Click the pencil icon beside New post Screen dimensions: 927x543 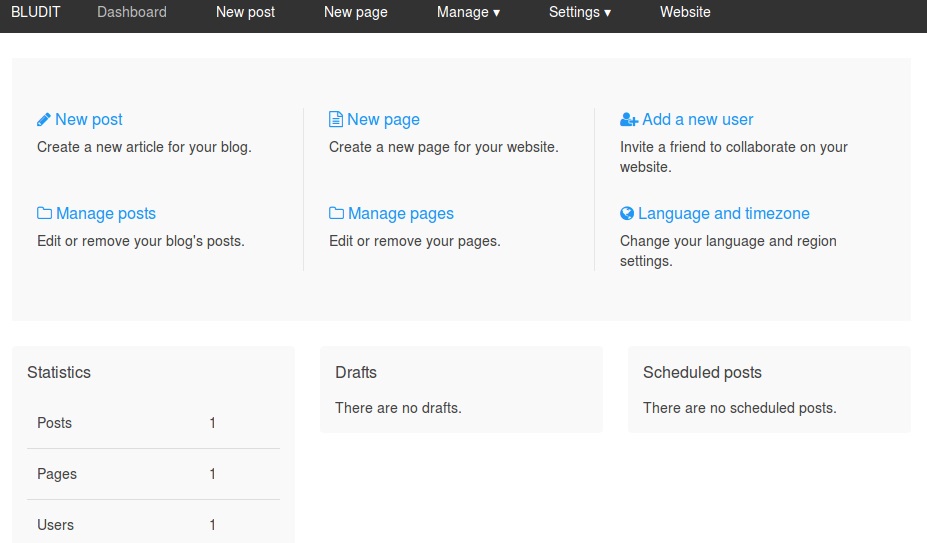pos(44,120)
